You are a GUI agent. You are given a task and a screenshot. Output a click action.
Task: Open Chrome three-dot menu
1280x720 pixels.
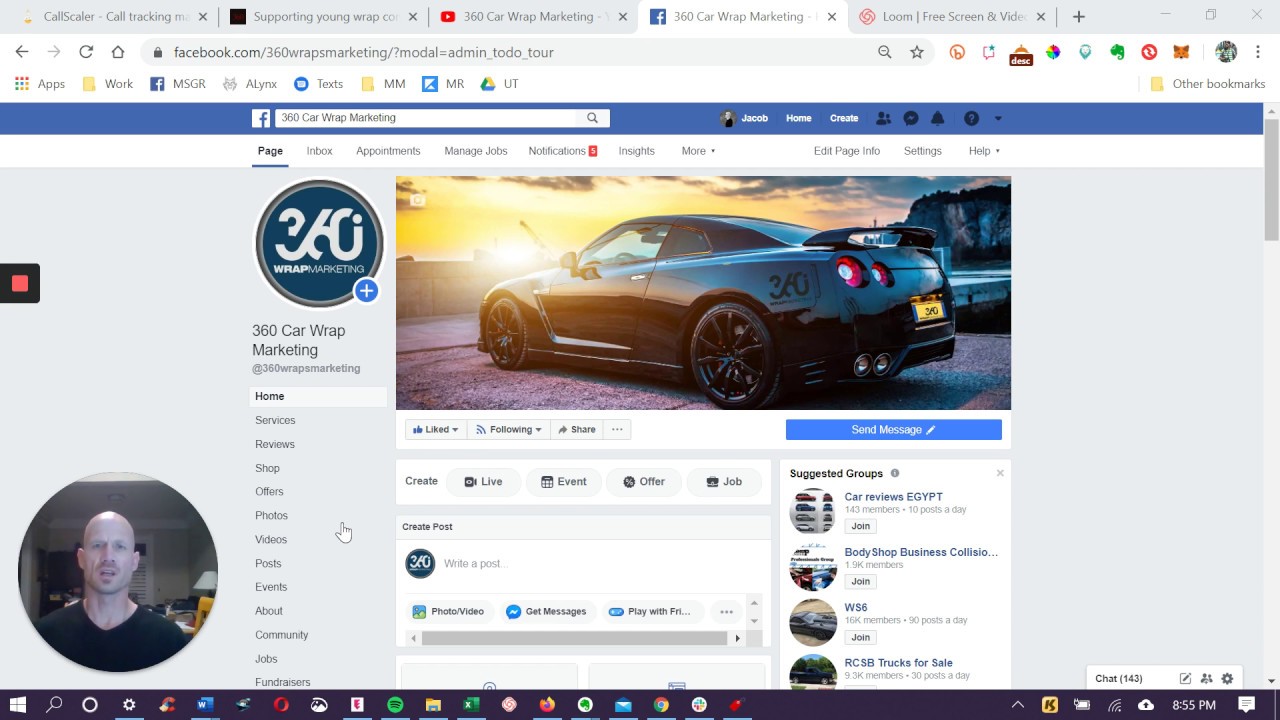click(x=1258, y=52)
